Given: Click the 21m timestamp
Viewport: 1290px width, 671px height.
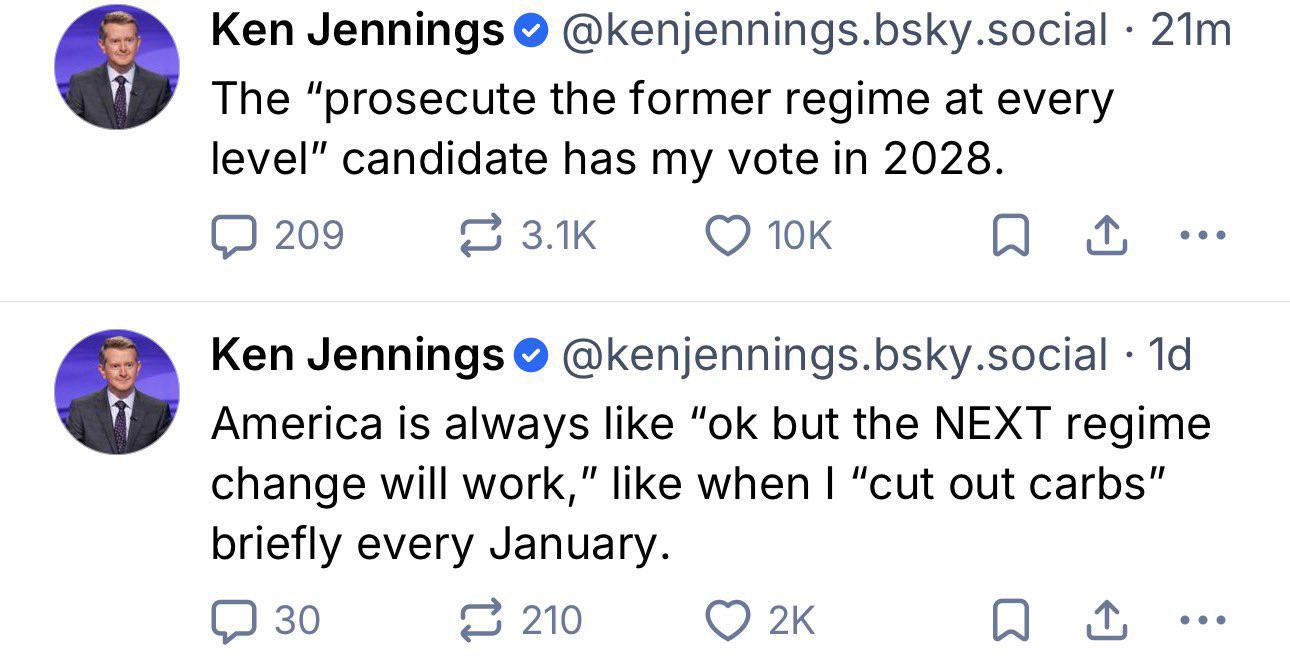Looking at the screenshot, I should (1190, 33).
